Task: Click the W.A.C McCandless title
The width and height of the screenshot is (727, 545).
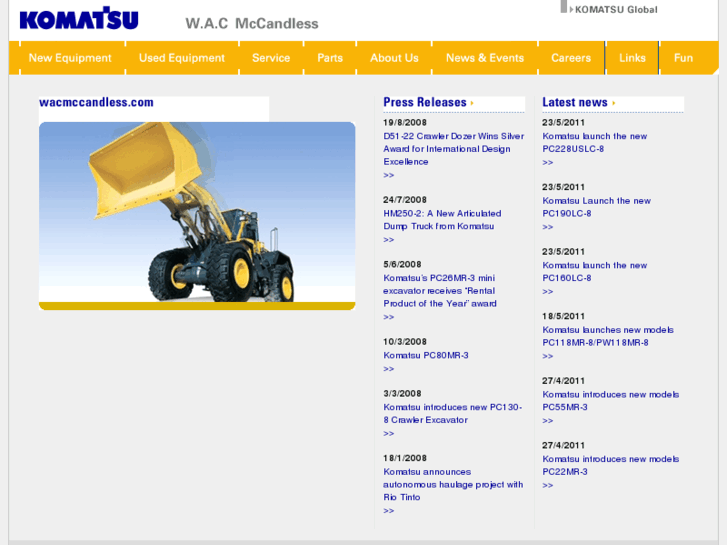Action: point(252,23)
